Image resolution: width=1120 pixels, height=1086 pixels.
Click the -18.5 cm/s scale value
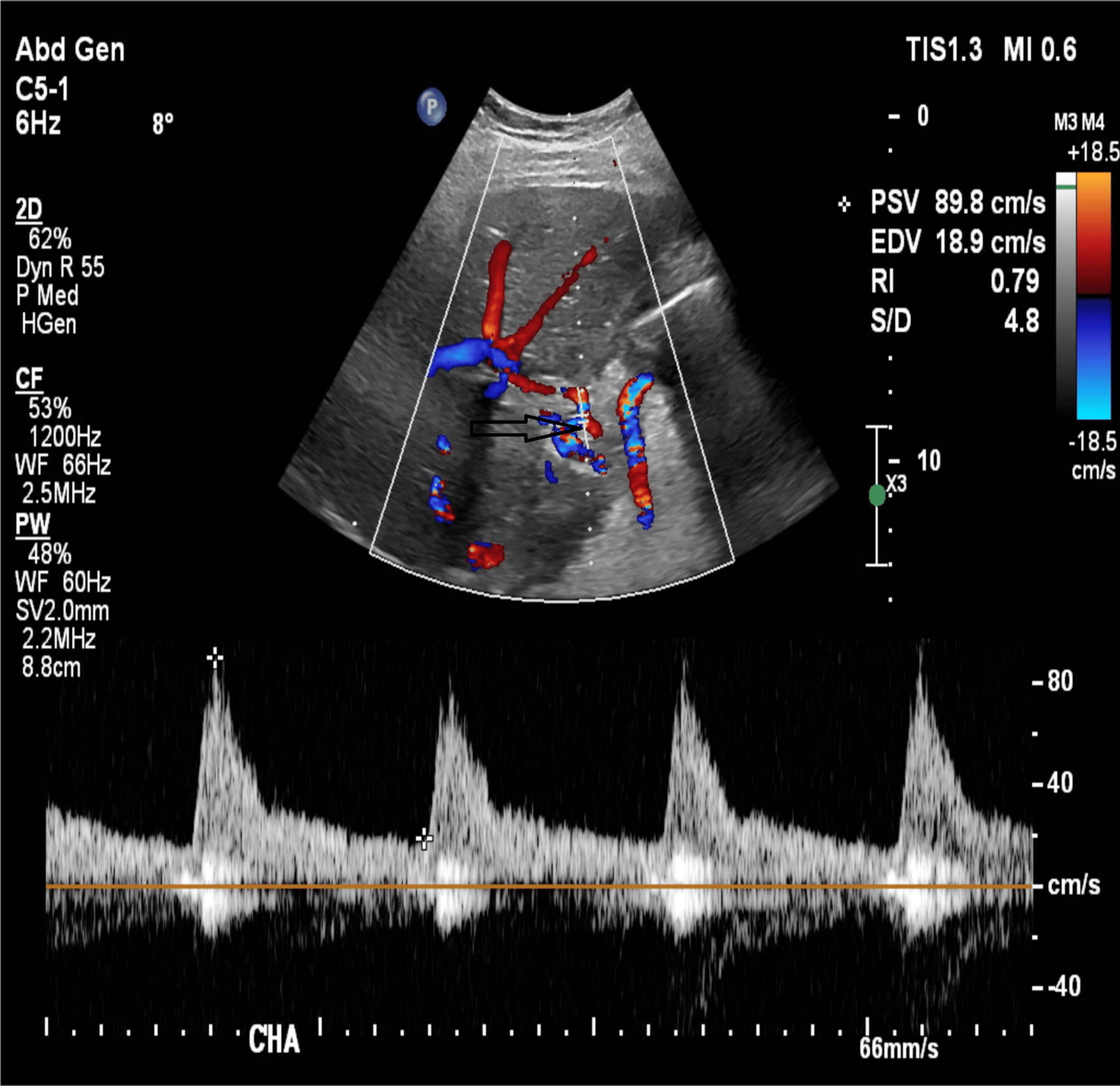click(x=1092, y=456)
